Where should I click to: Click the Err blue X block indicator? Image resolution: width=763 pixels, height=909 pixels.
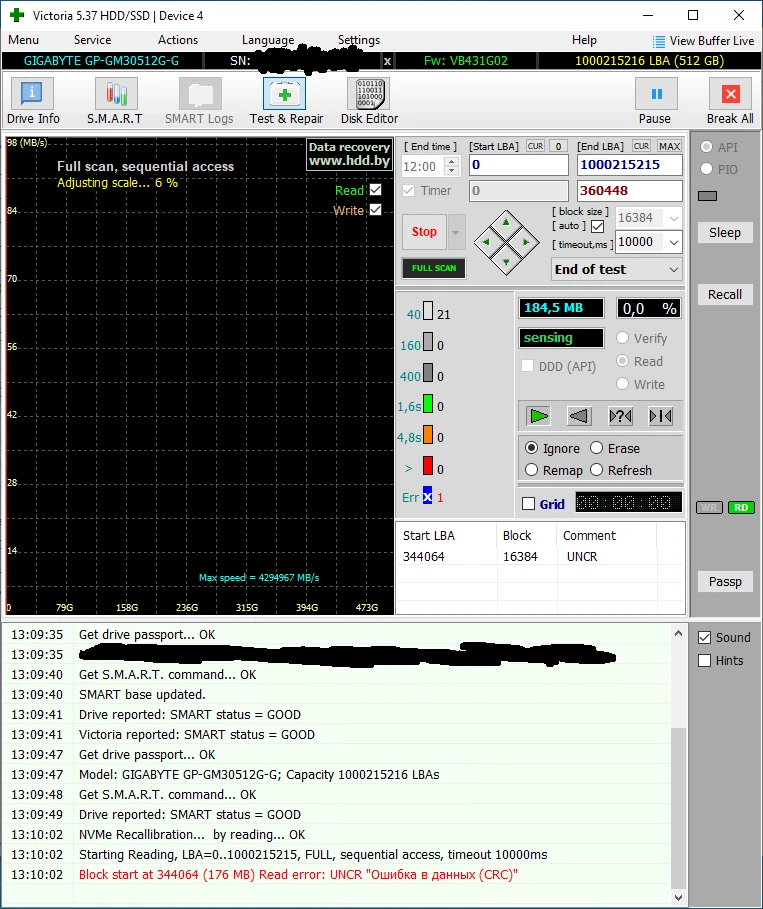[x=427, y=495]
